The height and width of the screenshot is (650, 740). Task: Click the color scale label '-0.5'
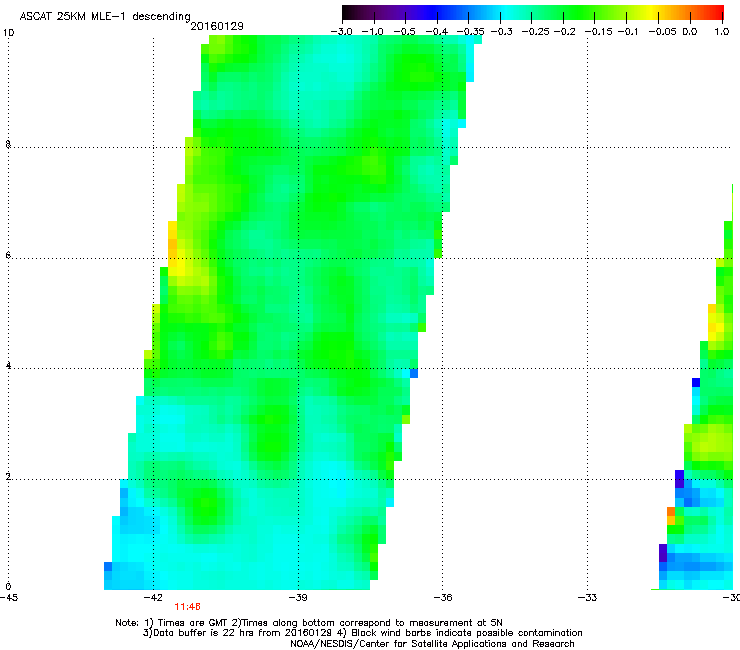coord(404,32)
